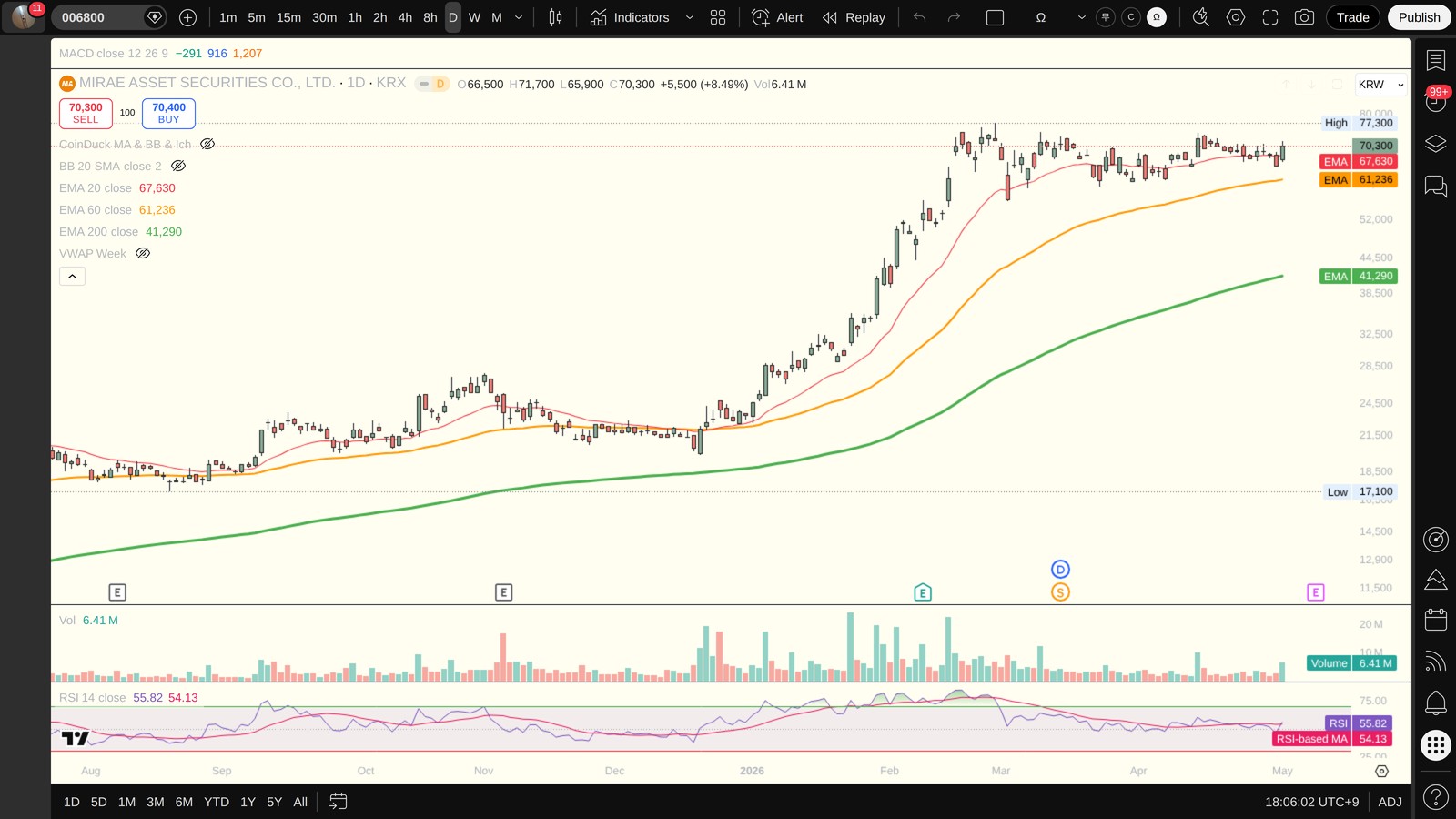Switch to the weekly W timeframe
1456x819 pixels.
[474, 17]
